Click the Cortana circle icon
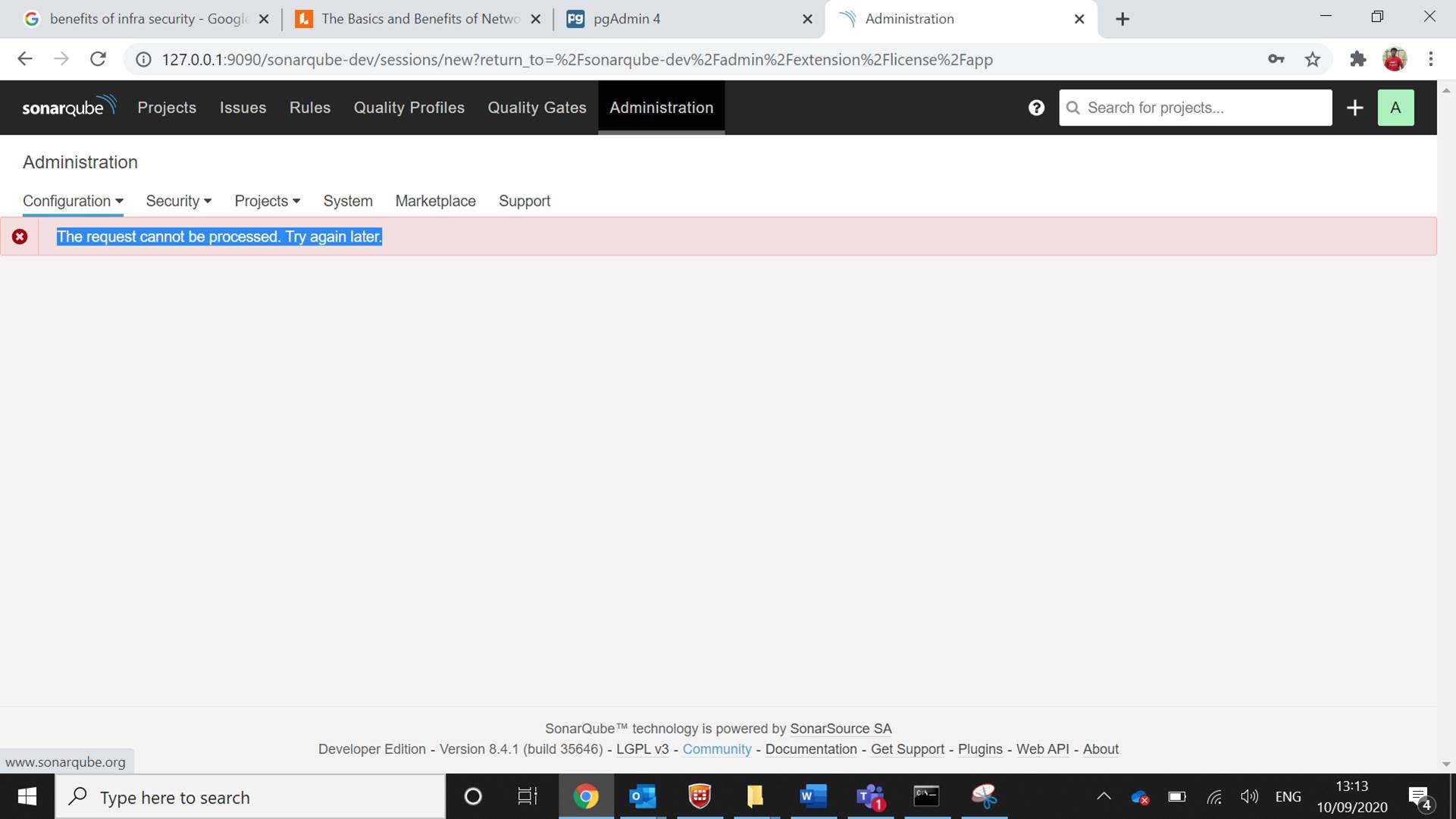 (x=473, y=796)
